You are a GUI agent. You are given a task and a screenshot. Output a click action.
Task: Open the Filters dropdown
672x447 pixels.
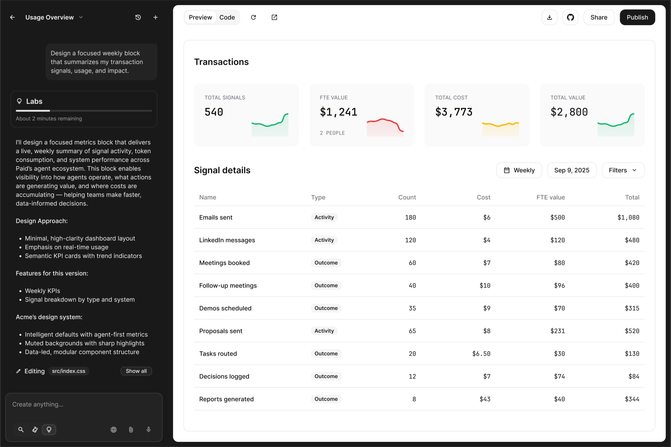[x=623, y=170]
